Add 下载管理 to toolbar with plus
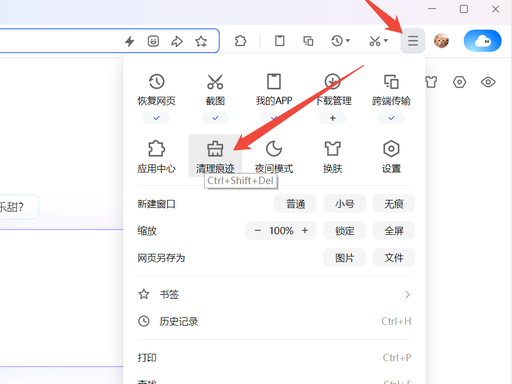Screen dimensions: 512x384 (x=332, y=118)
